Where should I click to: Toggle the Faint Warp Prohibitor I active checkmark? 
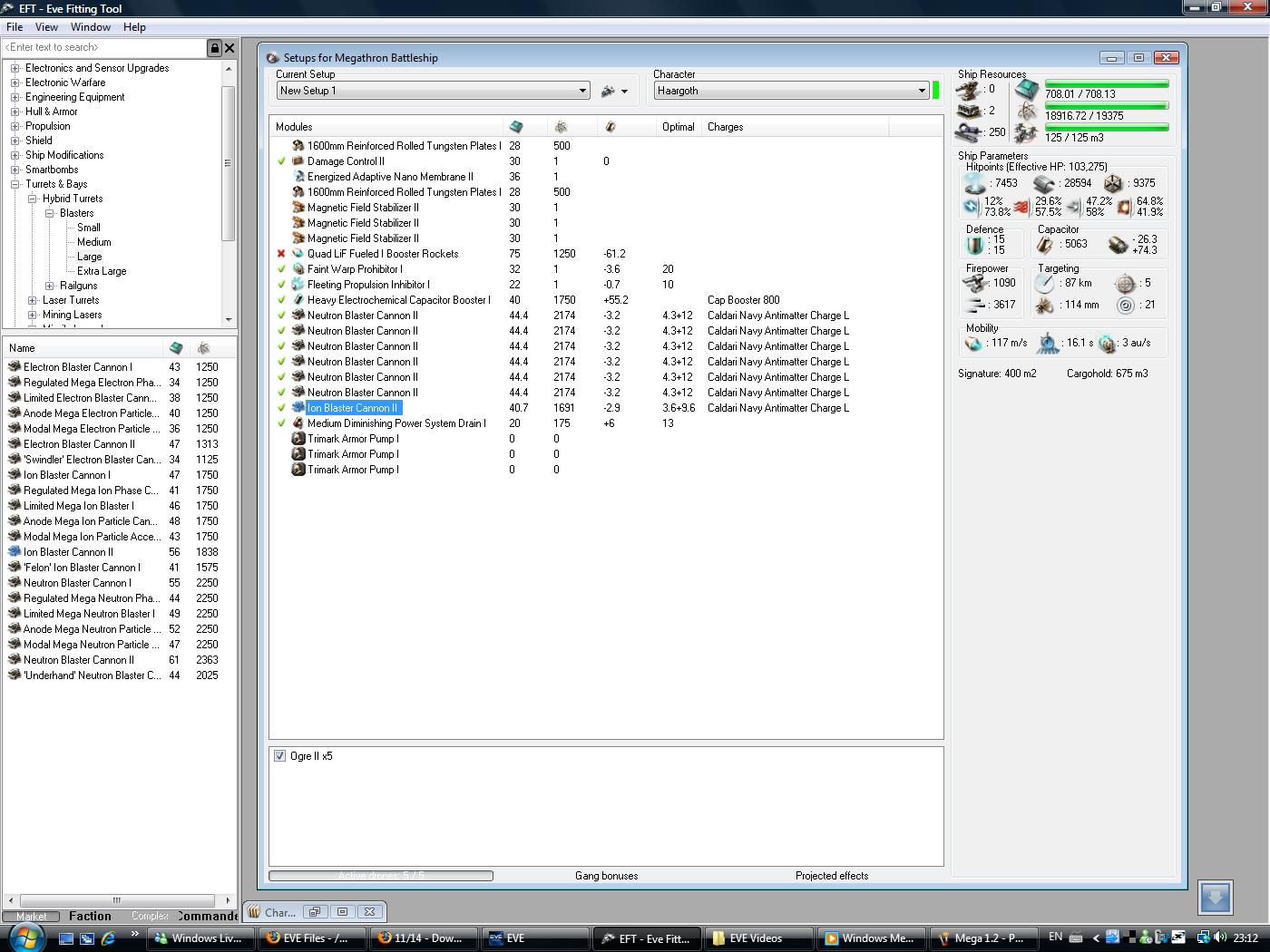pyautogui.click(x=282, y=269)
